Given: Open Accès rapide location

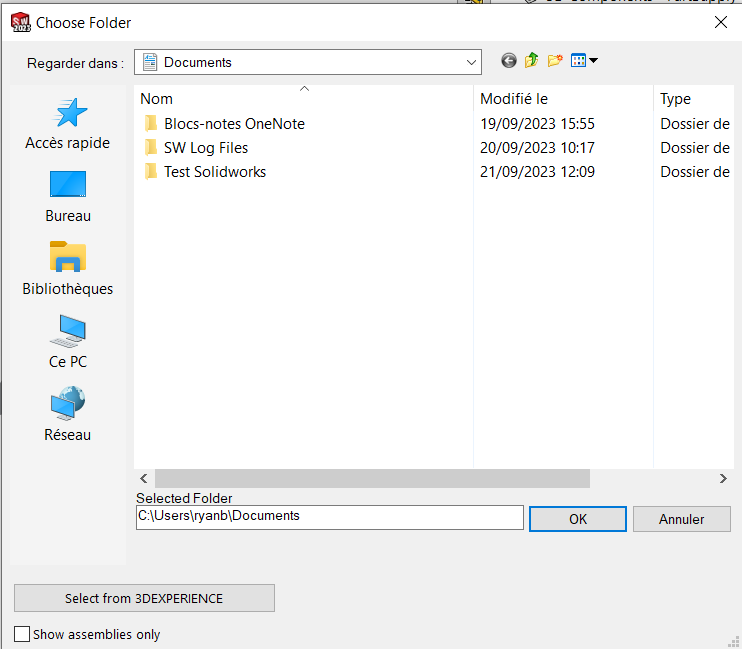Looking at the screenshot, I should click(68, 125).
